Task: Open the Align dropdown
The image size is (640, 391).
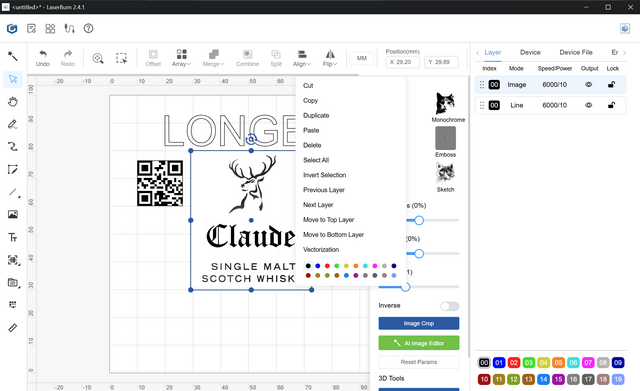Action: tap(302, 58)
